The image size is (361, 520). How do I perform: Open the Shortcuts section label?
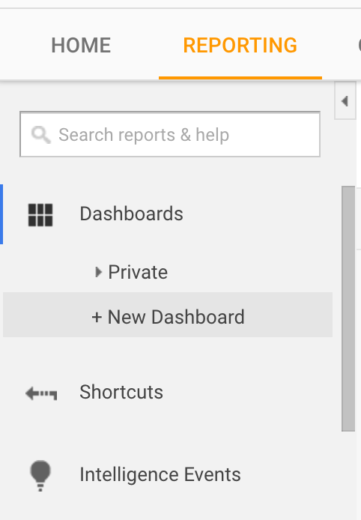(121, 392)
